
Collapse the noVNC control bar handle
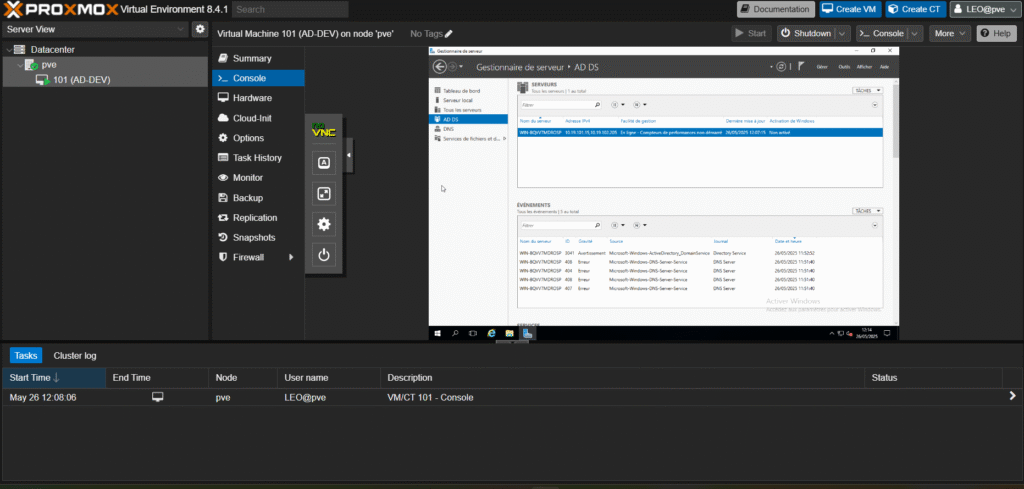(x=349, y=155)
